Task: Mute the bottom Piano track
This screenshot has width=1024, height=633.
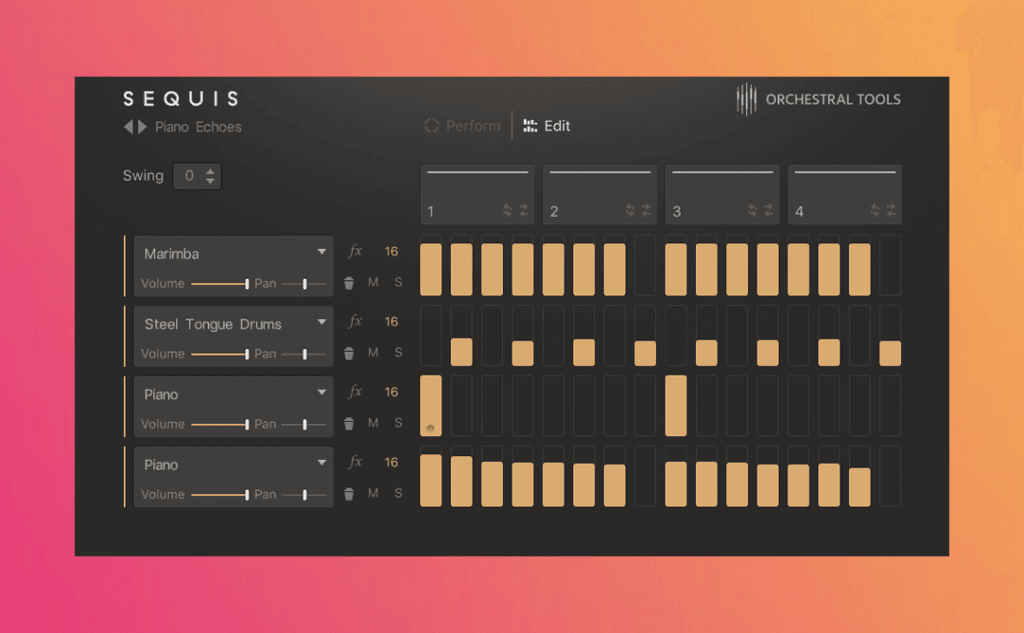Action: click(x=373, y=494)
